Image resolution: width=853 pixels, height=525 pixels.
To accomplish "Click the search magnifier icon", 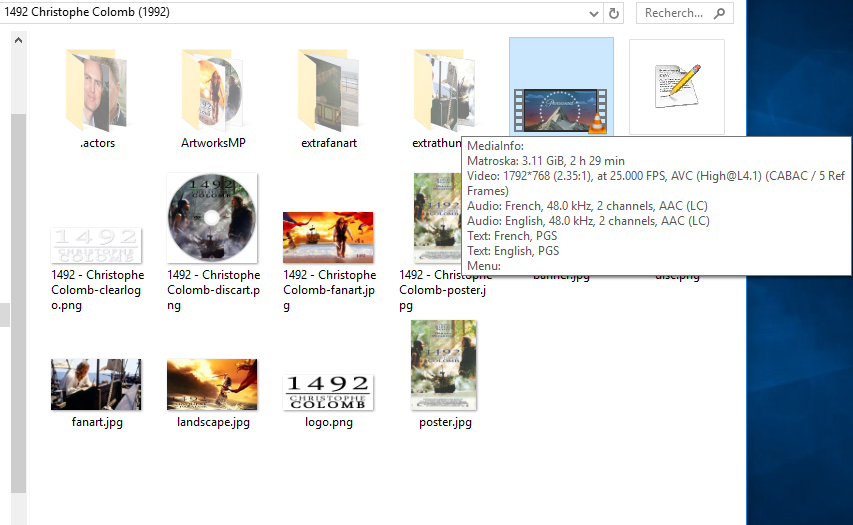I will [720, 13].
